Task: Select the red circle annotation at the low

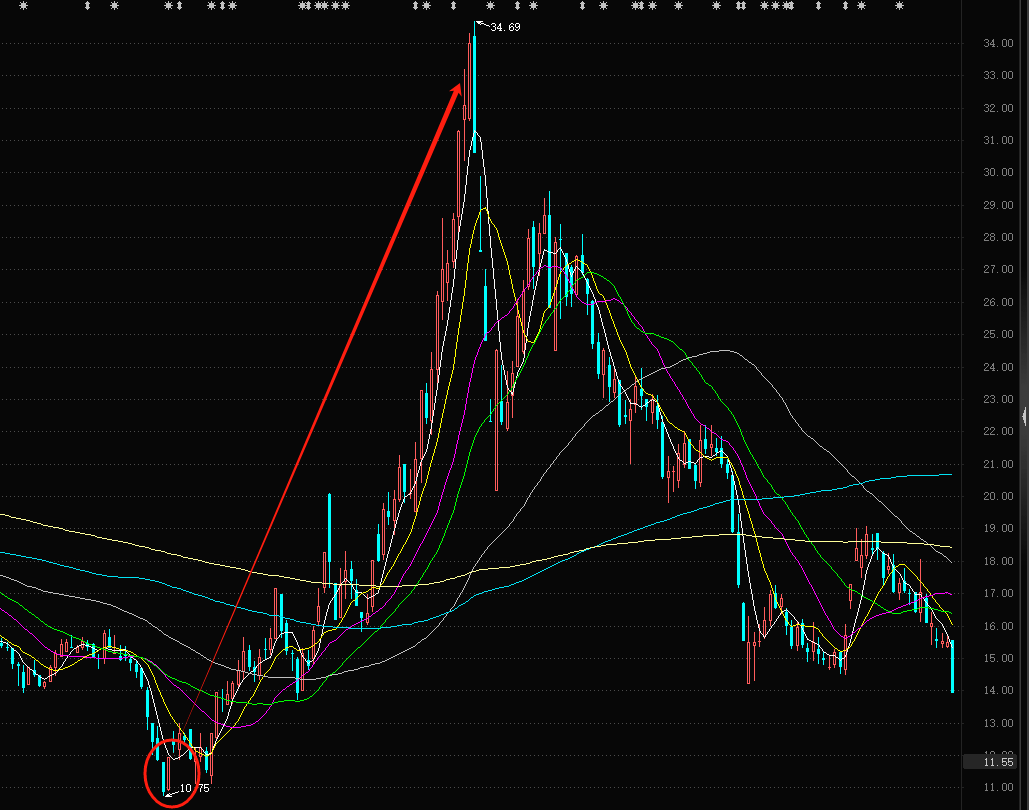Action: [x=171, y=773]
